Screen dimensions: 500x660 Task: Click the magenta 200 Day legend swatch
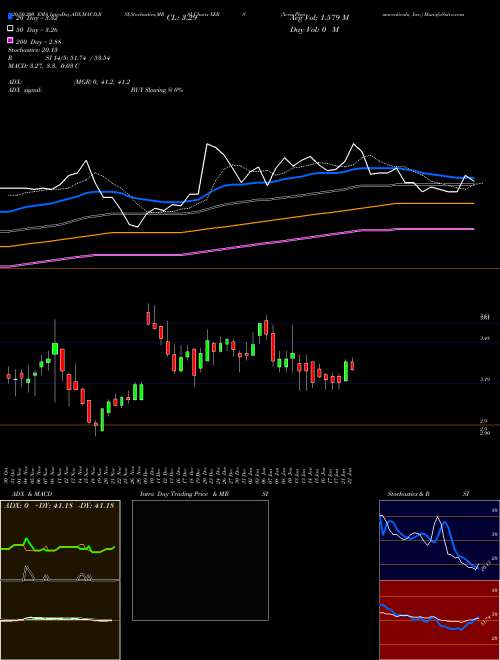(x=11, y=41)
